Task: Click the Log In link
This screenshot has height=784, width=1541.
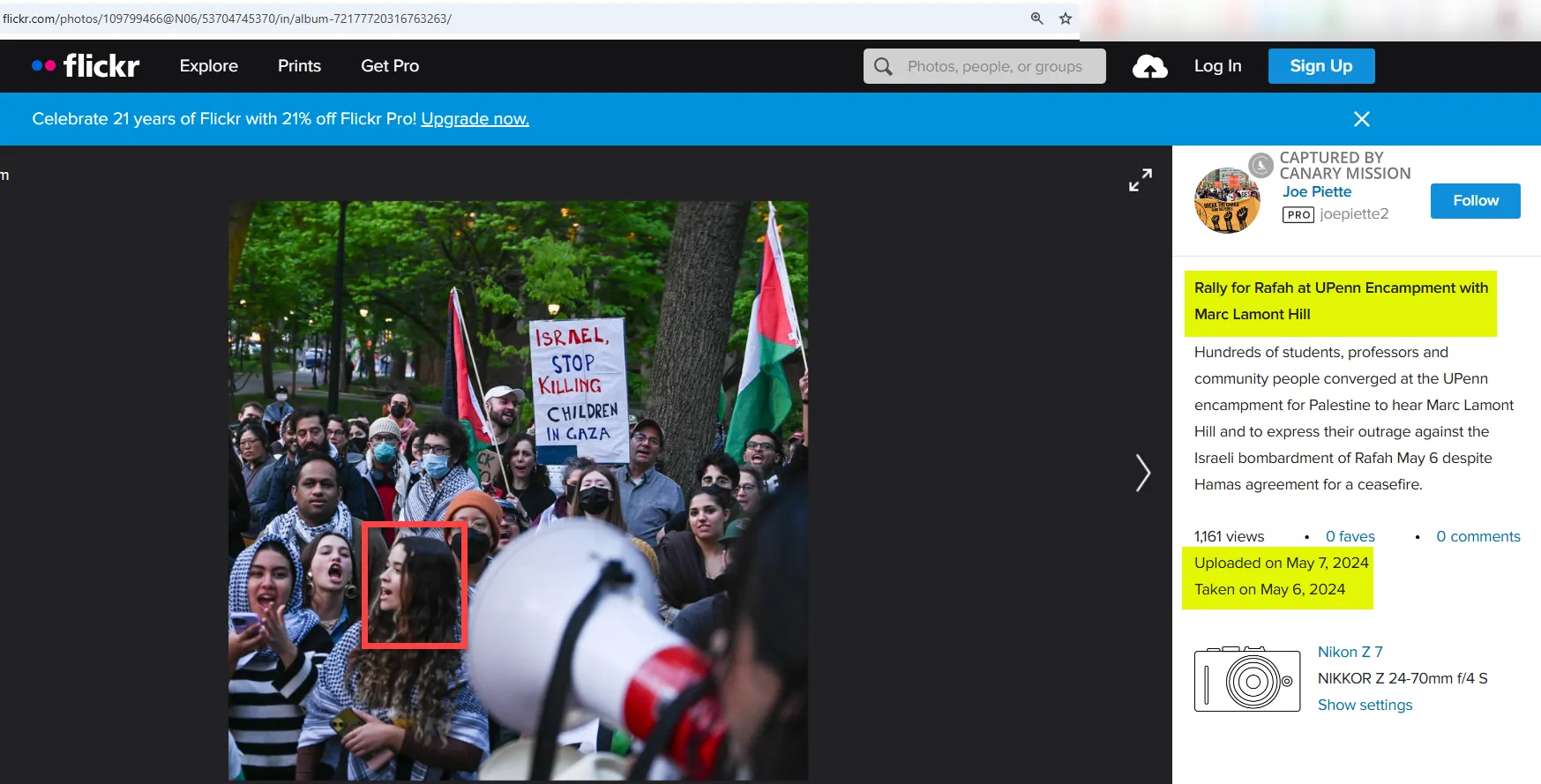Action: pos(1217,66)
